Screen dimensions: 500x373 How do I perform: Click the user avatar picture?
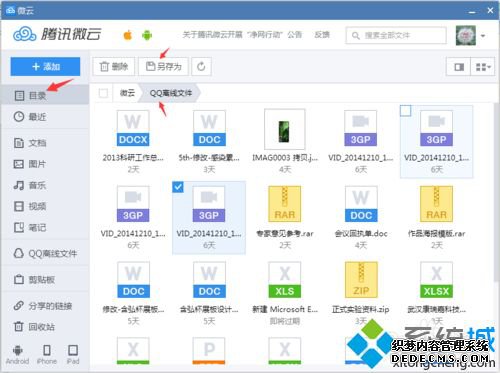tap(466, 35)
